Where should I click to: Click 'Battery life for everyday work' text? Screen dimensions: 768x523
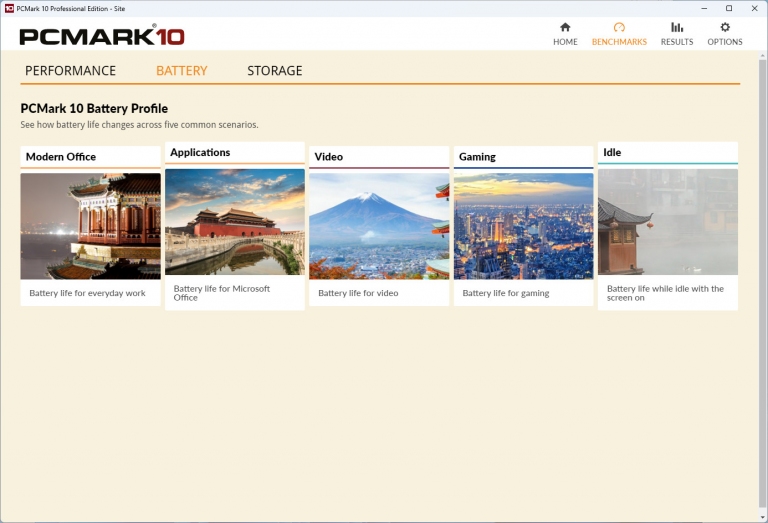point(87,293)
